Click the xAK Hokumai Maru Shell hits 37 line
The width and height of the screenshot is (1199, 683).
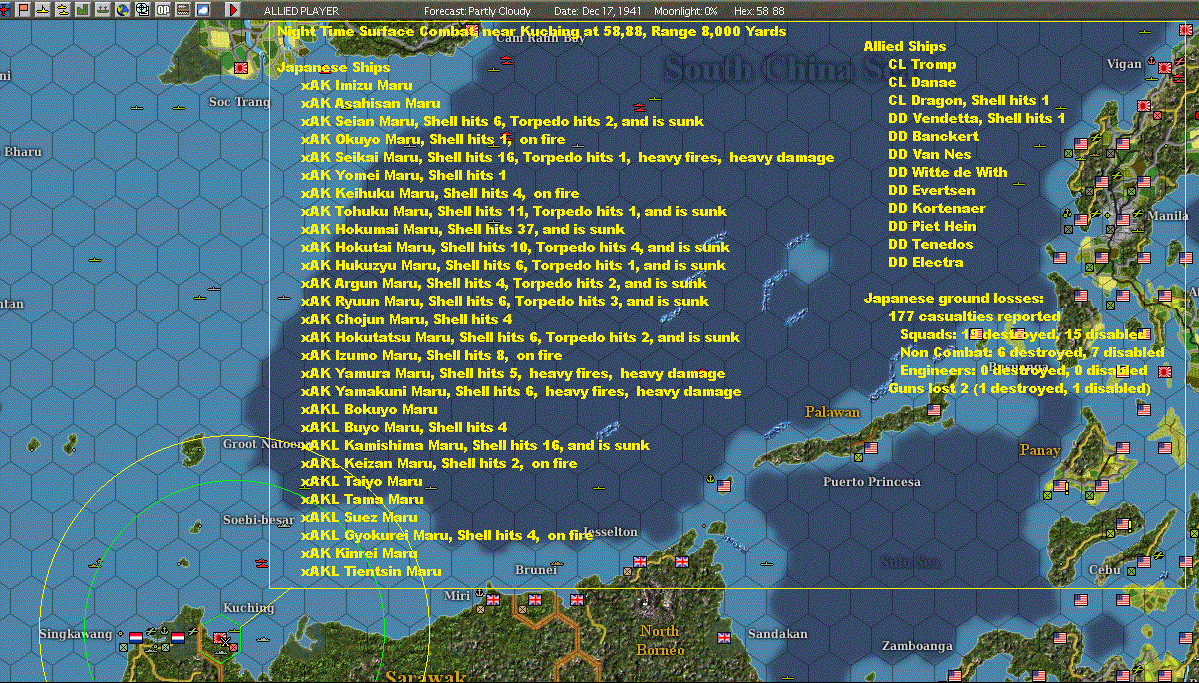(463, 229)
